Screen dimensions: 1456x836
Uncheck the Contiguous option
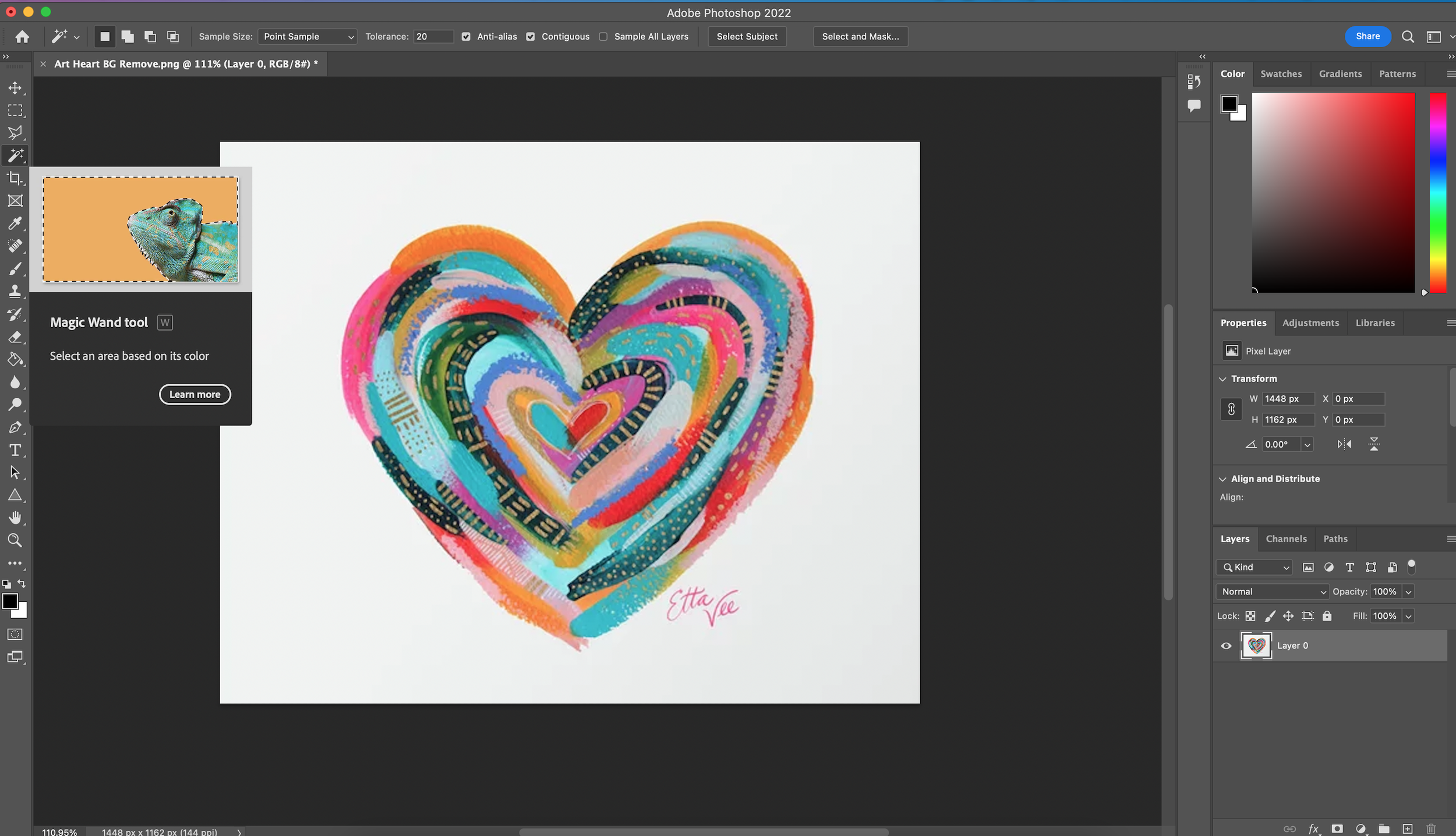coord(531,37)
